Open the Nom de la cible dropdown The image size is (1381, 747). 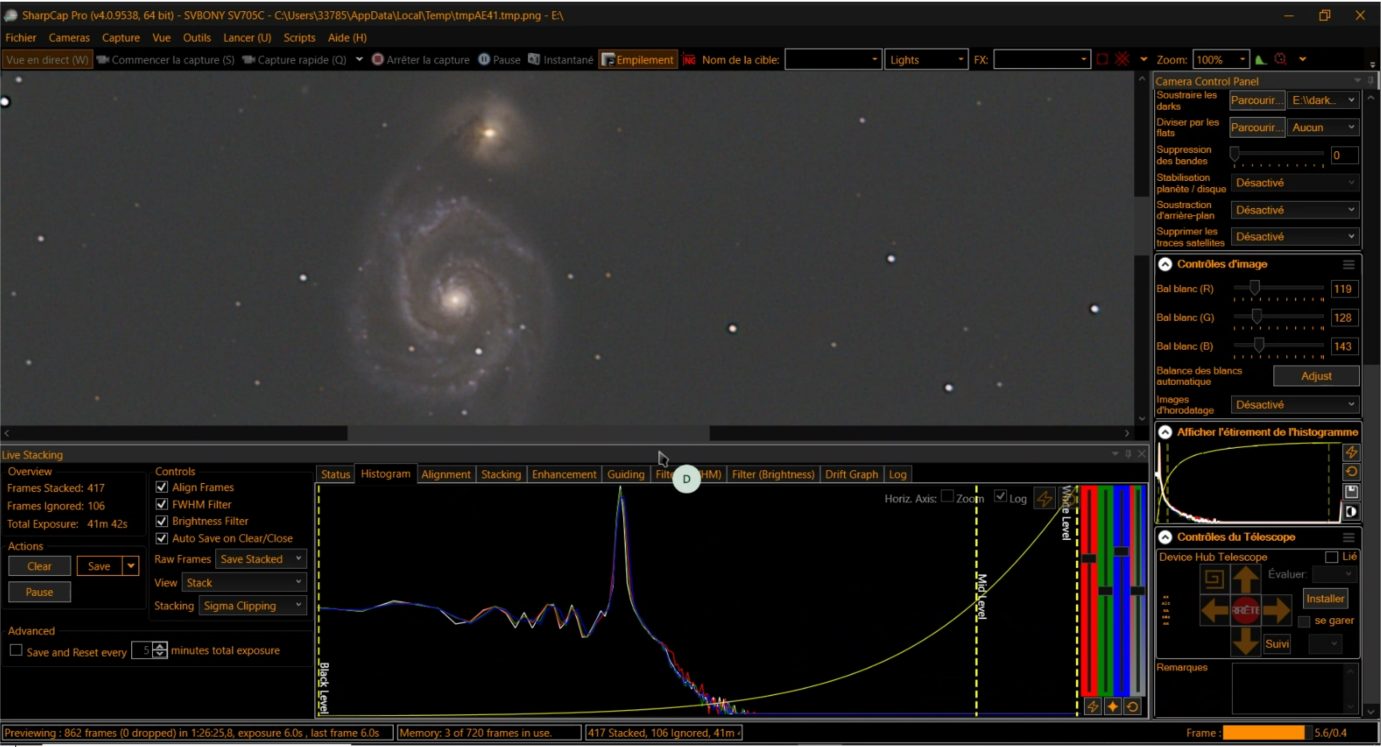[833, 60]
